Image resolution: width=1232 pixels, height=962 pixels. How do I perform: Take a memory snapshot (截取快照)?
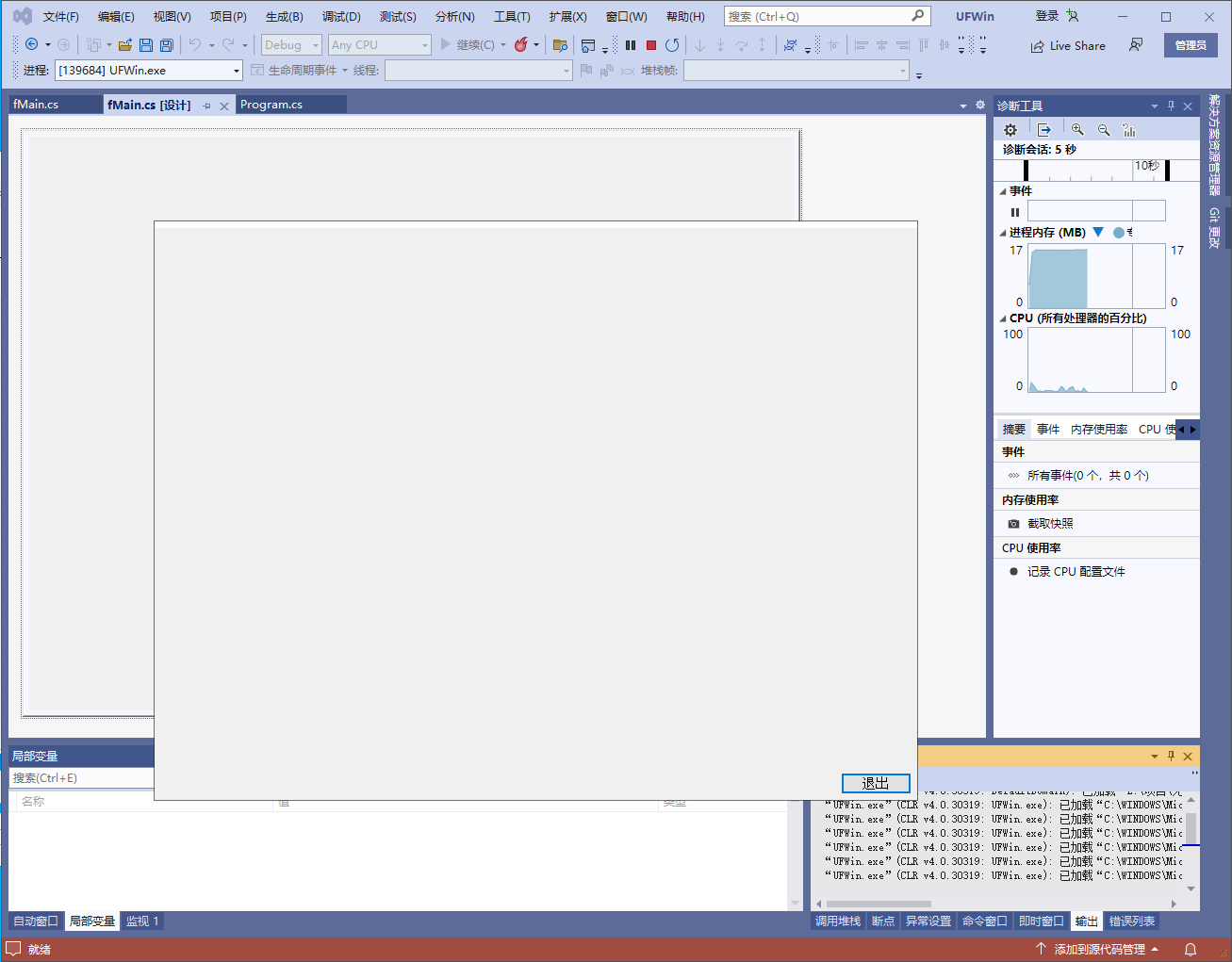coord(1049,524)
